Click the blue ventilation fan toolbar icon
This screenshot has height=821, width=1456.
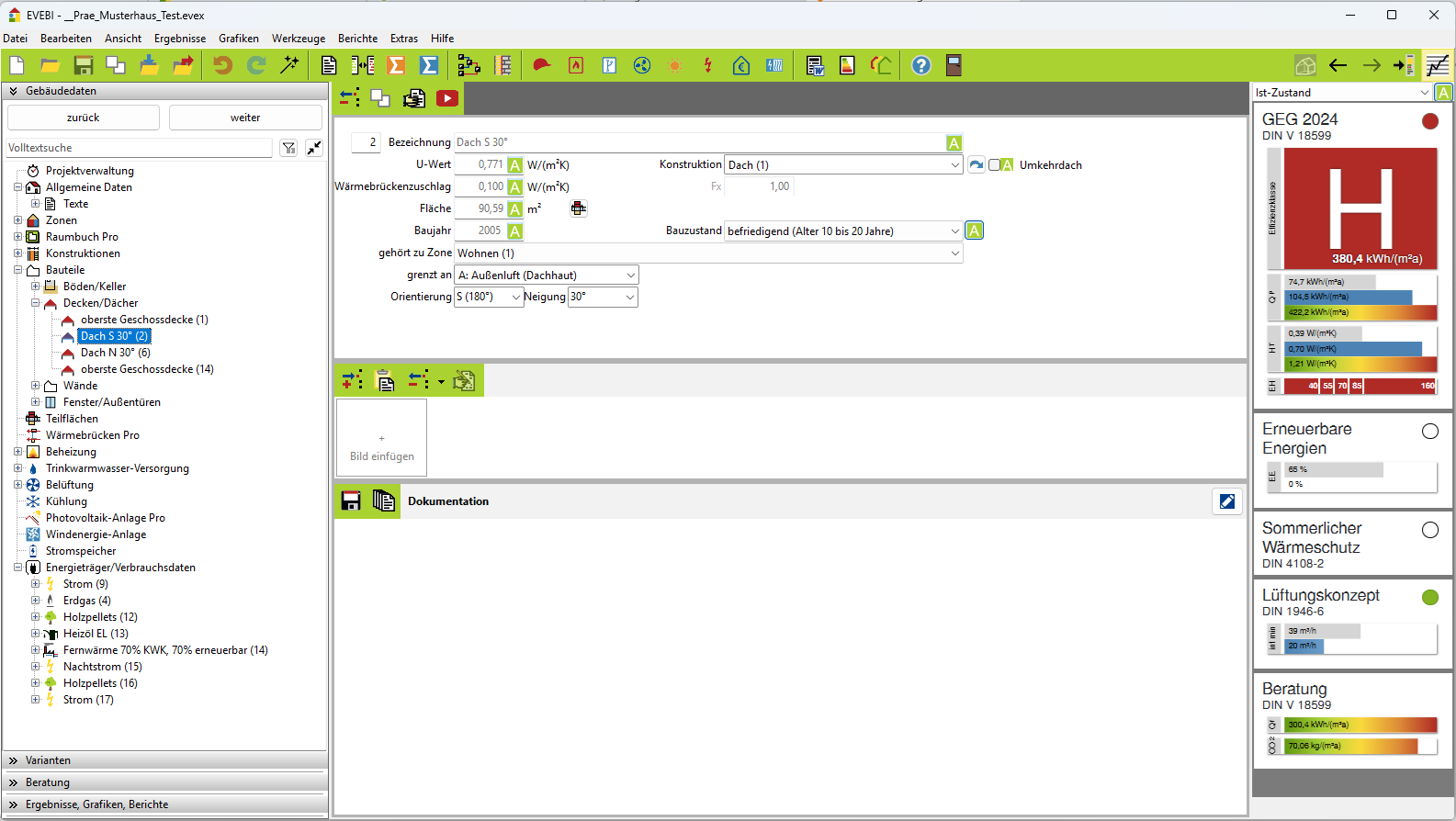click(642, 65)
